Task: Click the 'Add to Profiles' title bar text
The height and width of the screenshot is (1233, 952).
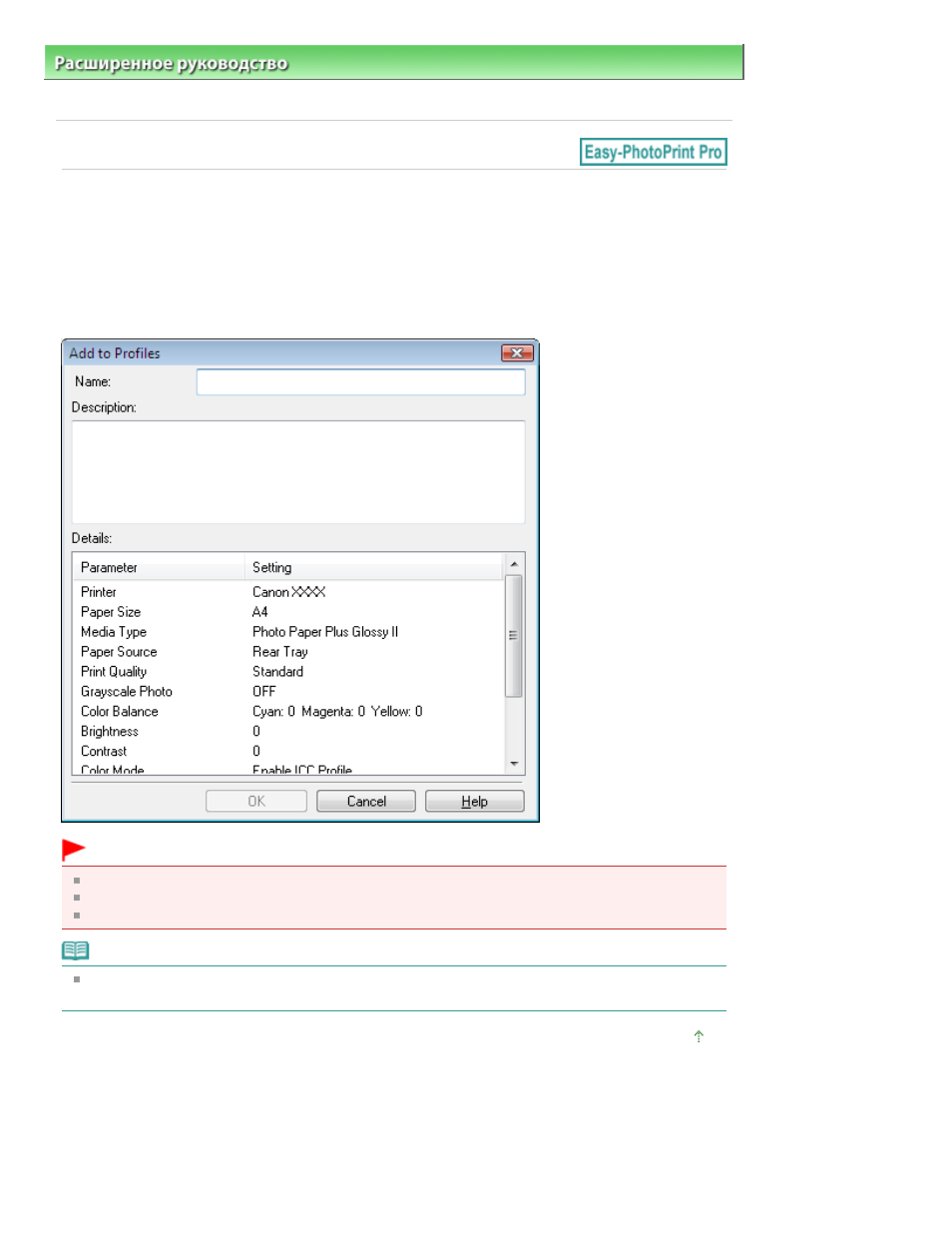Action: tap(115, 353)
